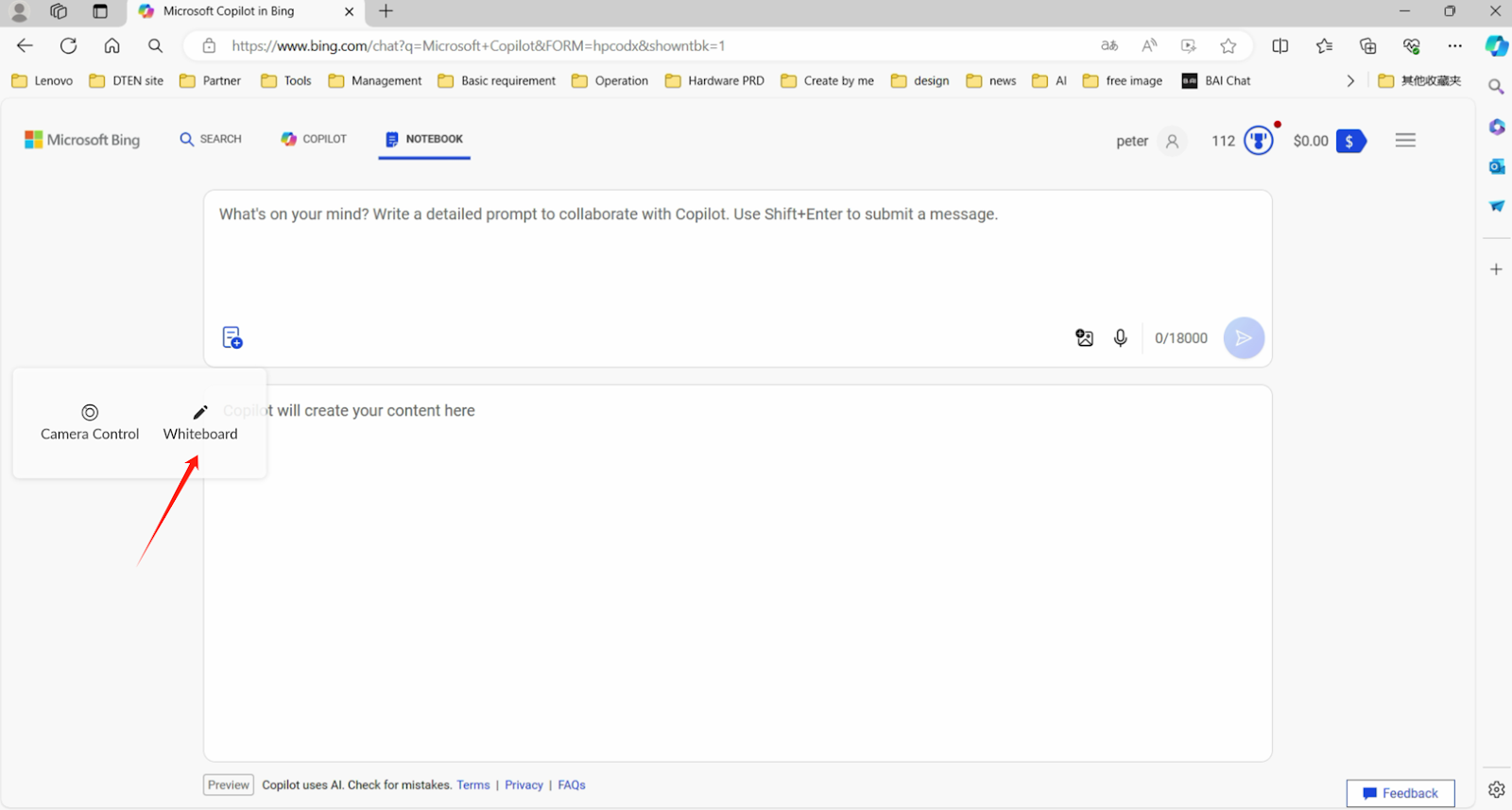Switch to the SEARCH tab
This screenshot has height=810, width=1512.
[x=211, y=139]
